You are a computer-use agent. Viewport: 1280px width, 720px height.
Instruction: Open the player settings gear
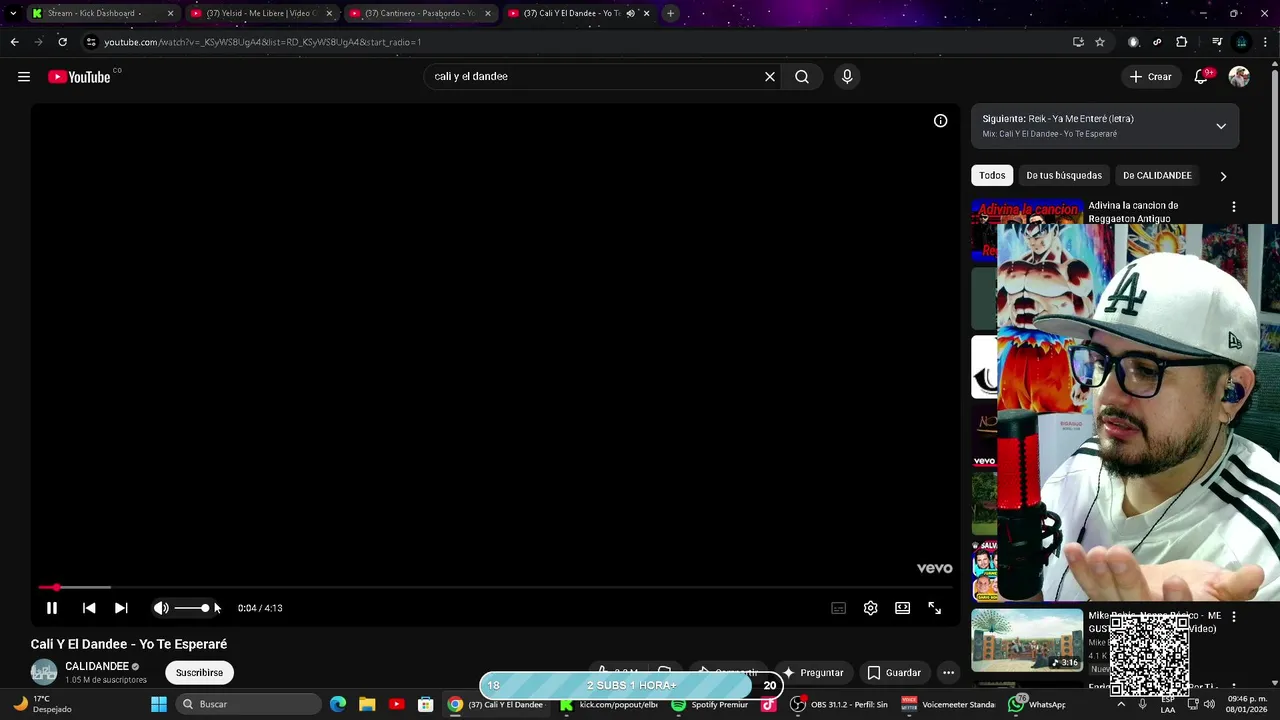click(870, 608)
